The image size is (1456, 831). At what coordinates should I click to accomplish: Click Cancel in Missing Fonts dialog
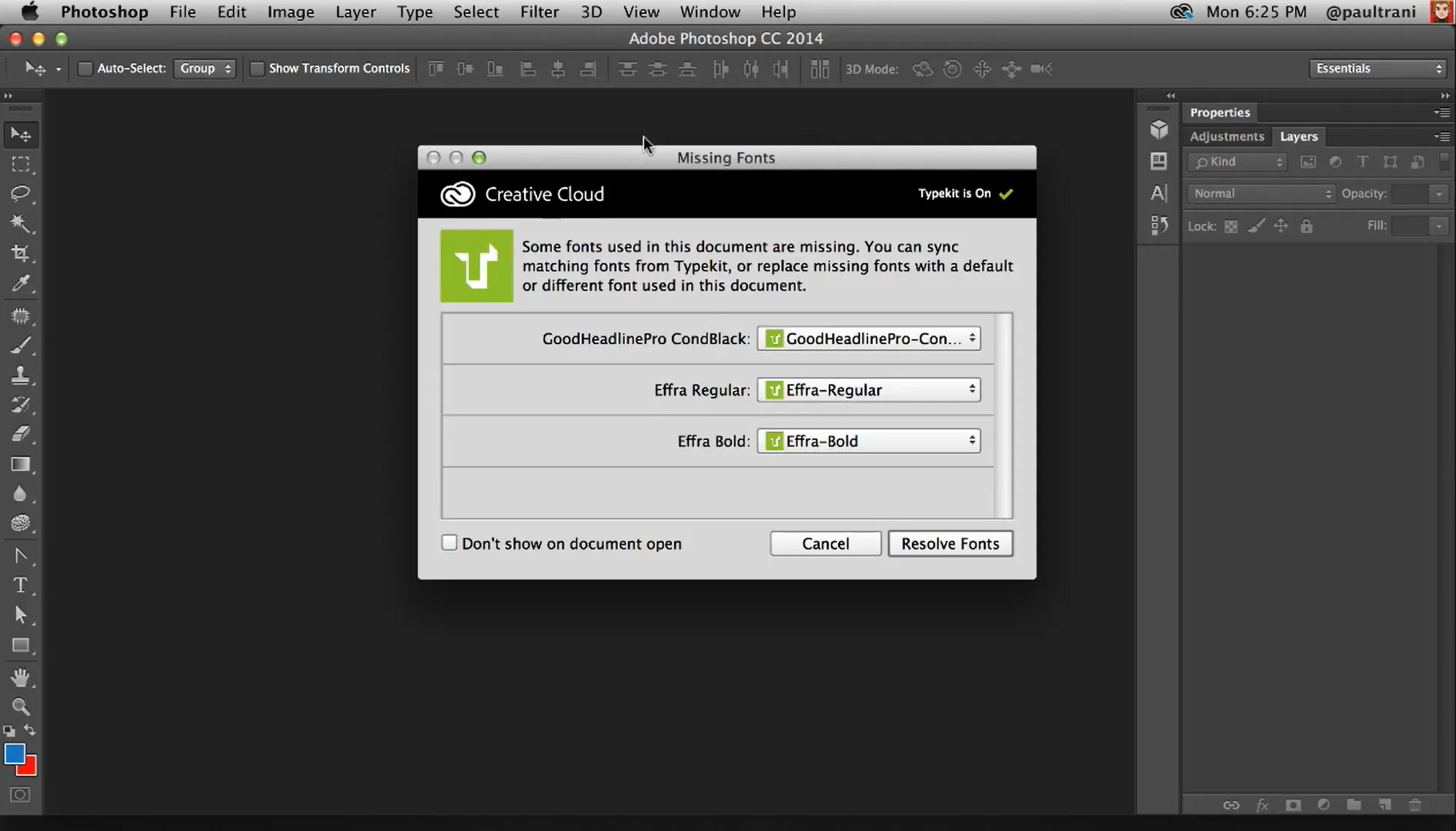click(825, 544)
